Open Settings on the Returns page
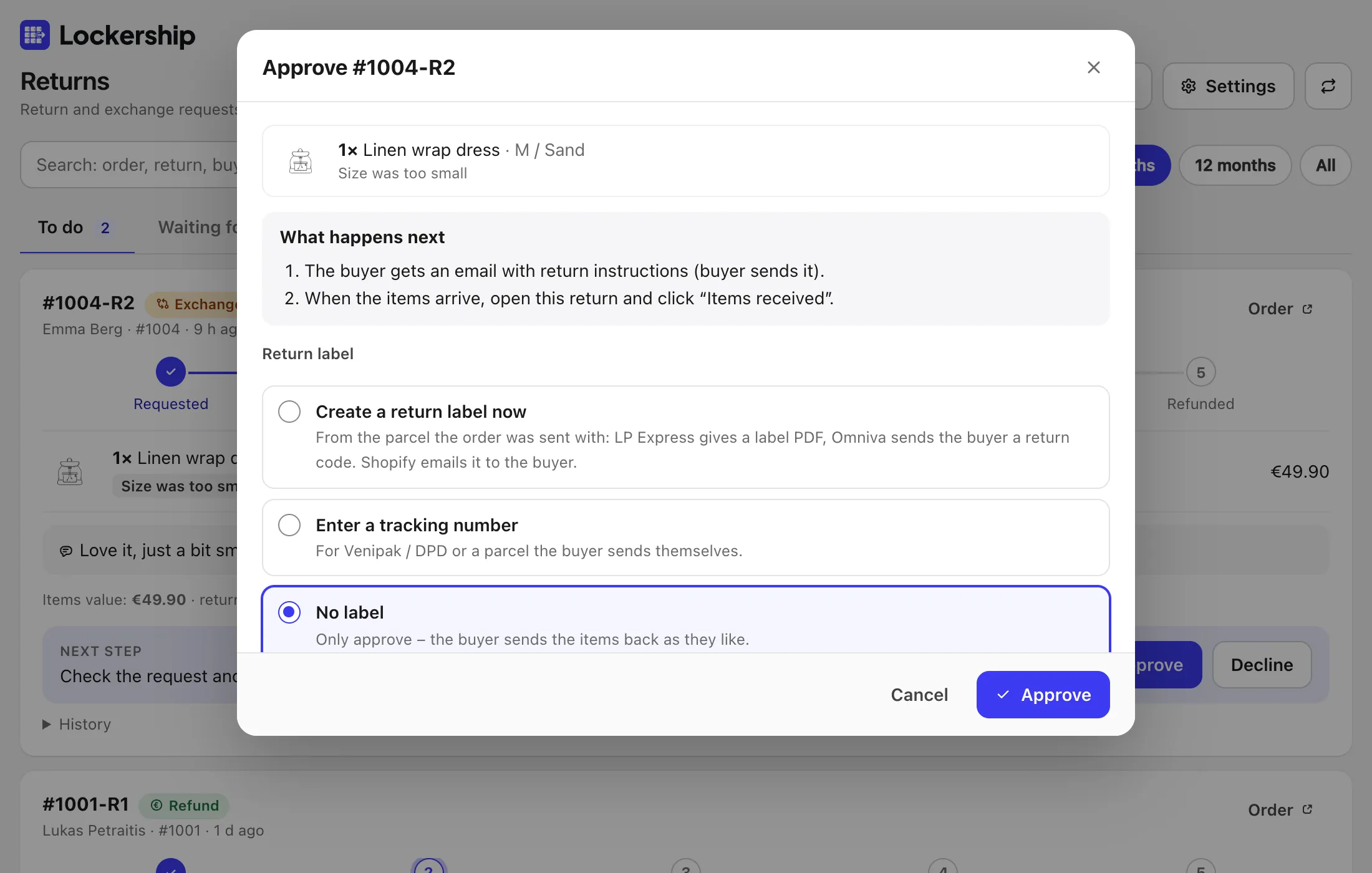 (x=1228, y=86)
